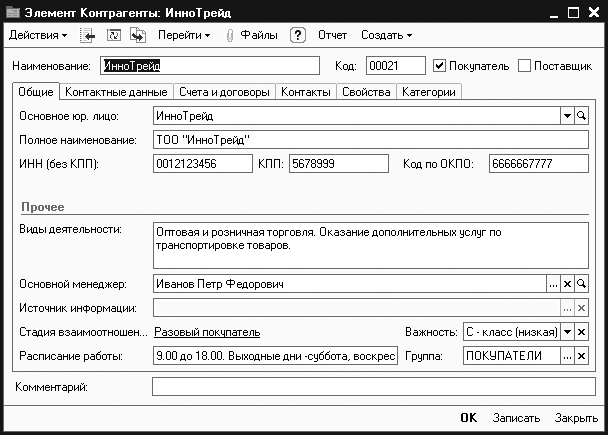This screenshot has width=608, height=435.
Task: Open the Действия dropdown menu
Action: click(38, 35)
